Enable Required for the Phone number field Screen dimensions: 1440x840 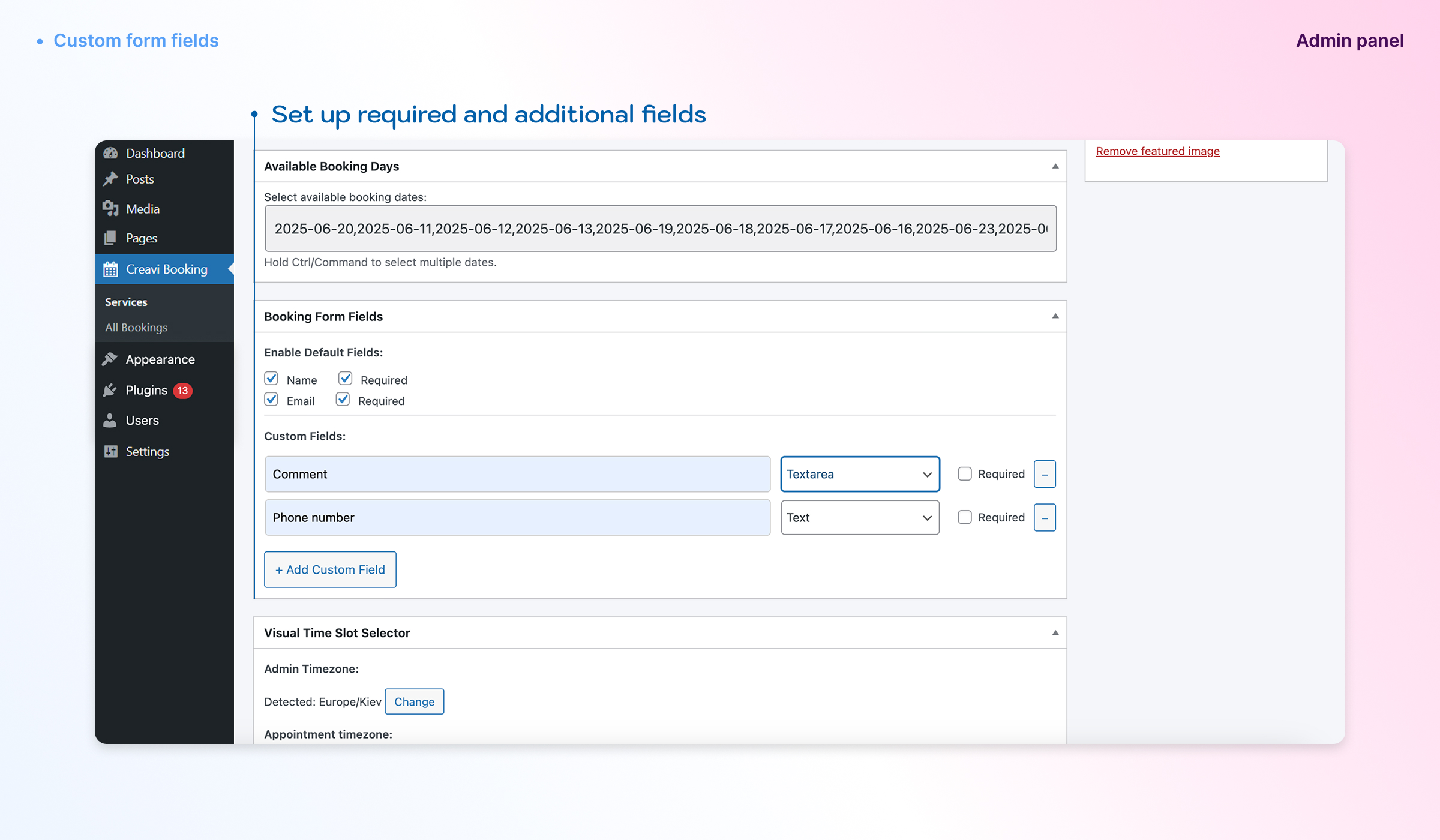tap(965, 517)
